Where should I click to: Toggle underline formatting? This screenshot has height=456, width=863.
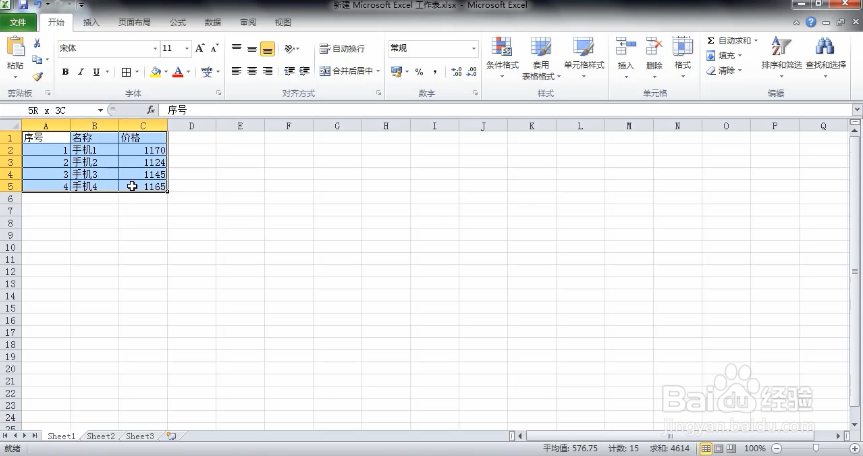96,72
